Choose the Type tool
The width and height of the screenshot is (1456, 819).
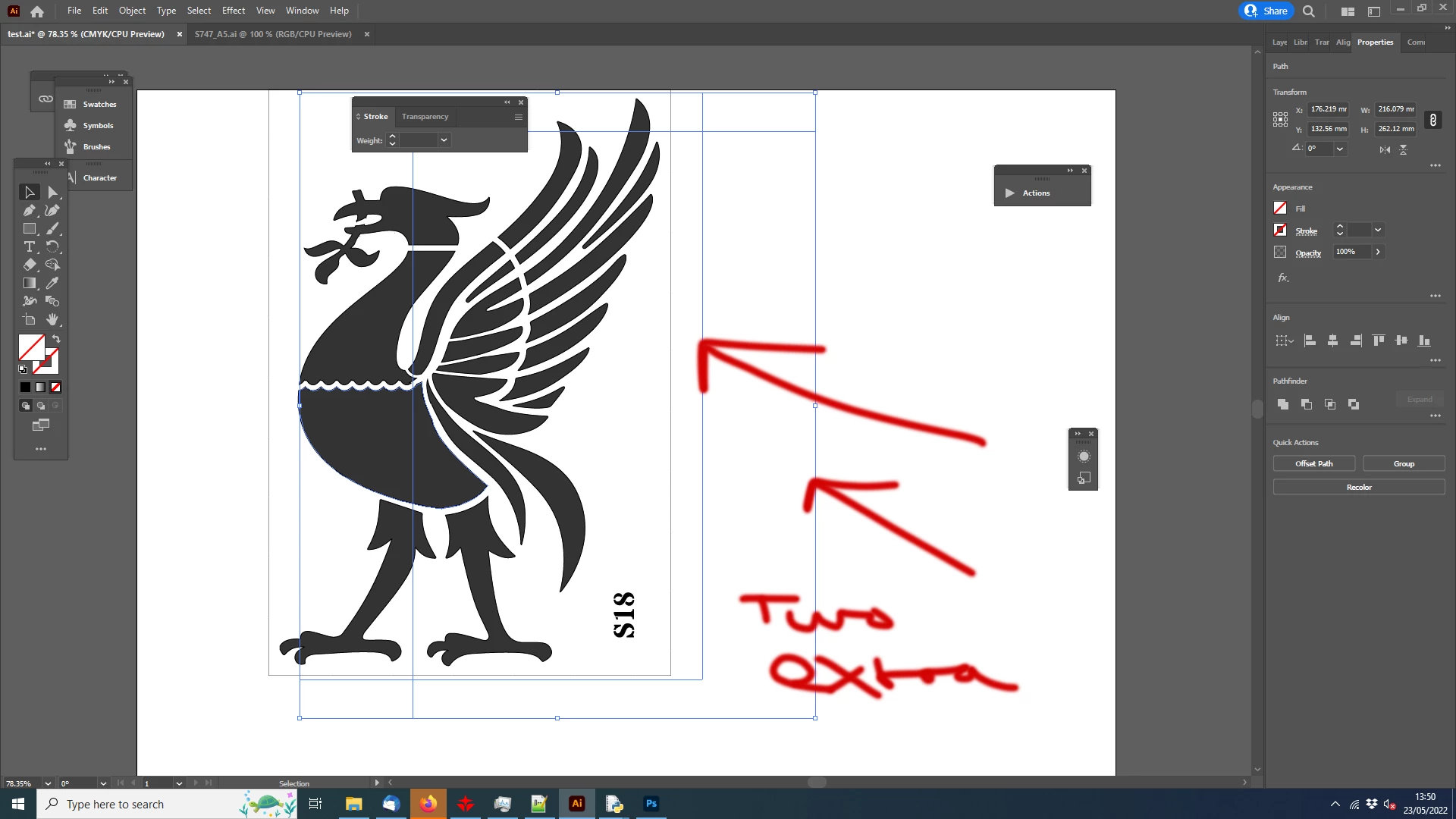click(30, 247)
